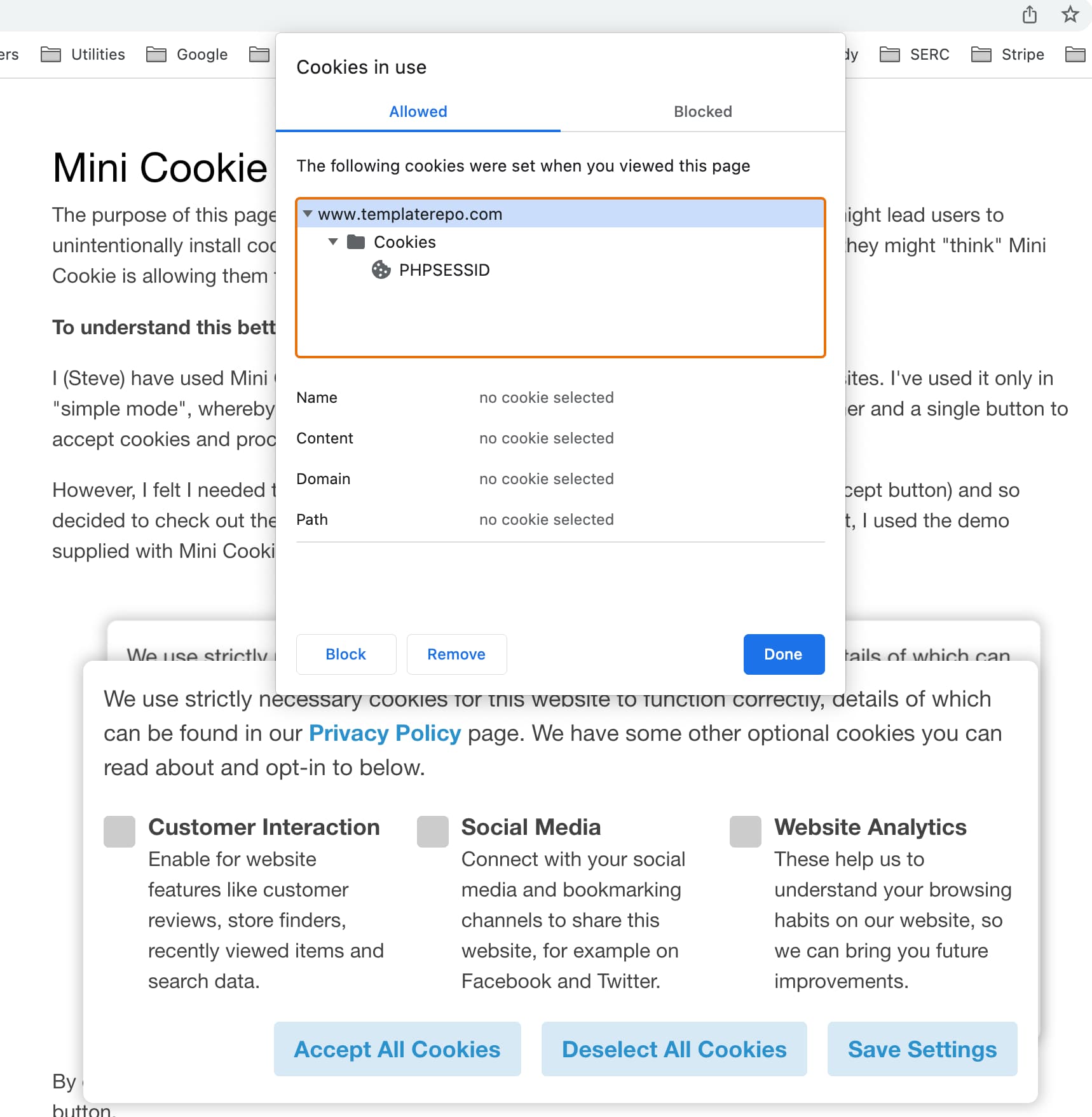Click the Block button
The height and width of the screenshot is (1117, 1092).
pyautogui.click(x=346, y=654)
